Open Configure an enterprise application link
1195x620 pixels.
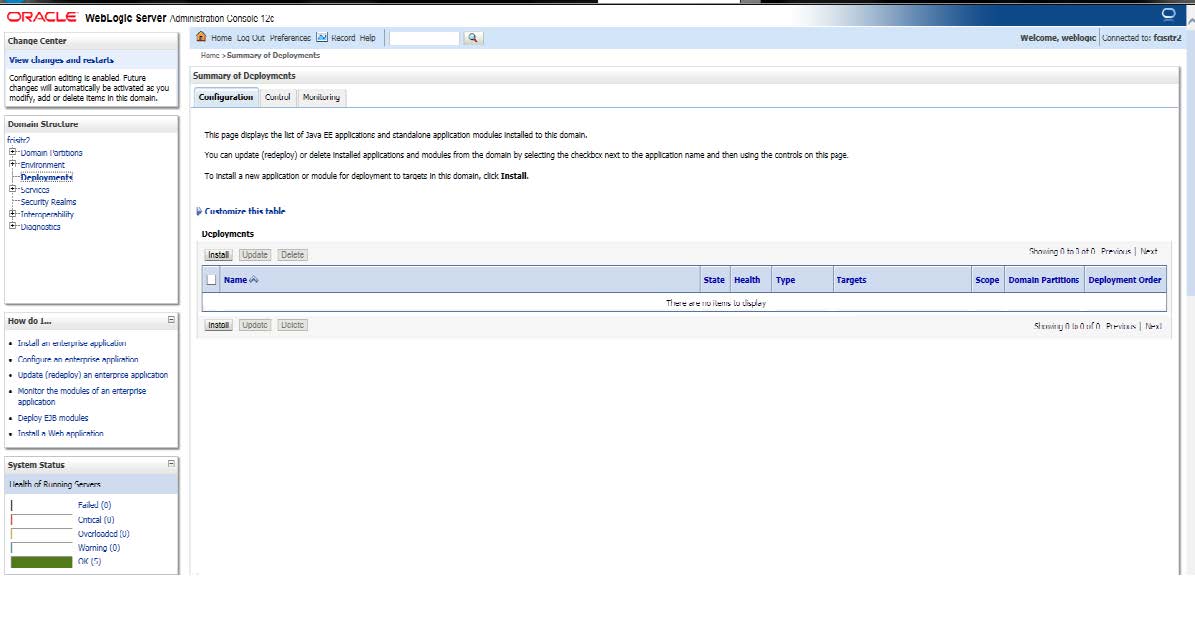pyautogui.click(x=78, y=360)
